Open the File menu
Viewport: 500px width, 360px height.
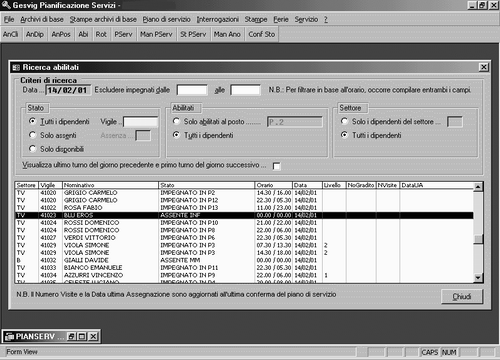click(x=9, y=19)
